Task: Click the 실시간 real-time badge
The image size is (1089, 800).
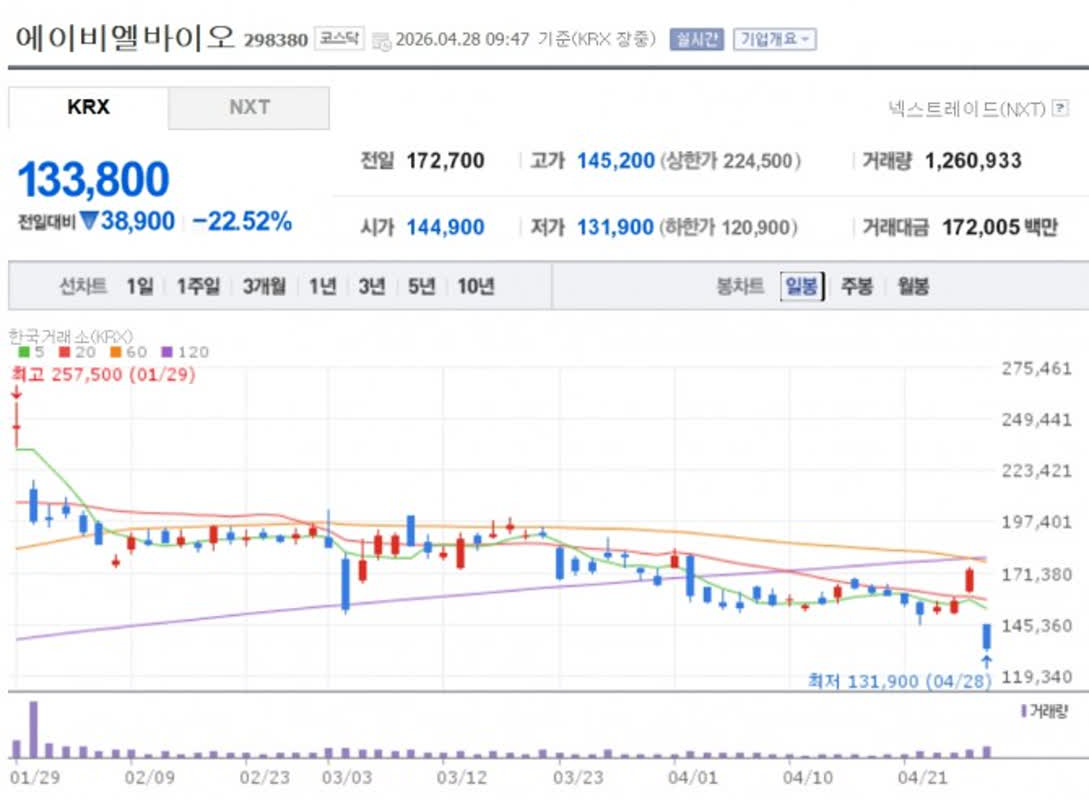Action: [x=696, y=39]
